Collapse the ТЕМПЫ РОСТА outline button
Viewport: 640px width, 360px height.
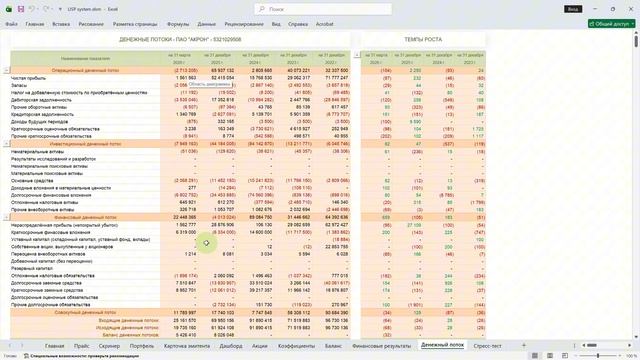(x=357, y=55)
